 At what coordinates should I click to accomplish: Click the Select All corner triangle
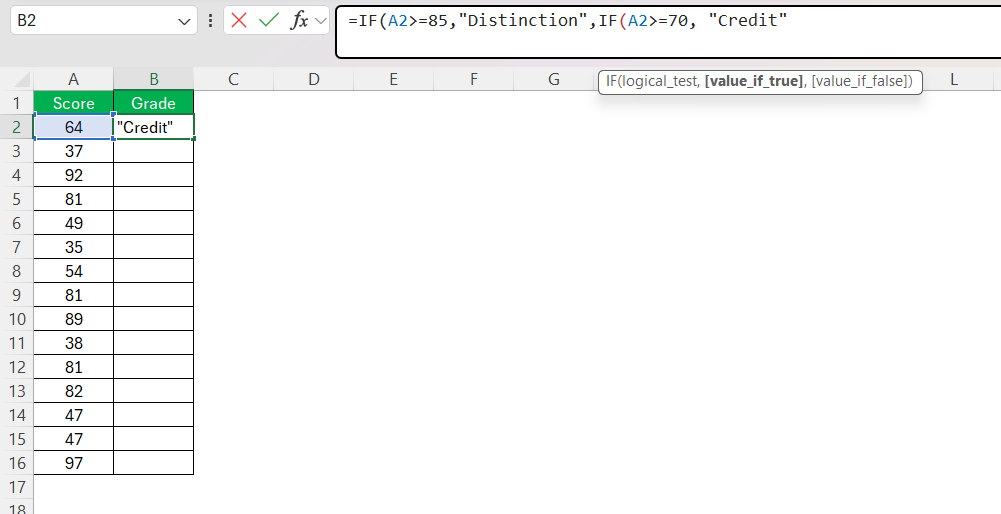tap(22, 80)
